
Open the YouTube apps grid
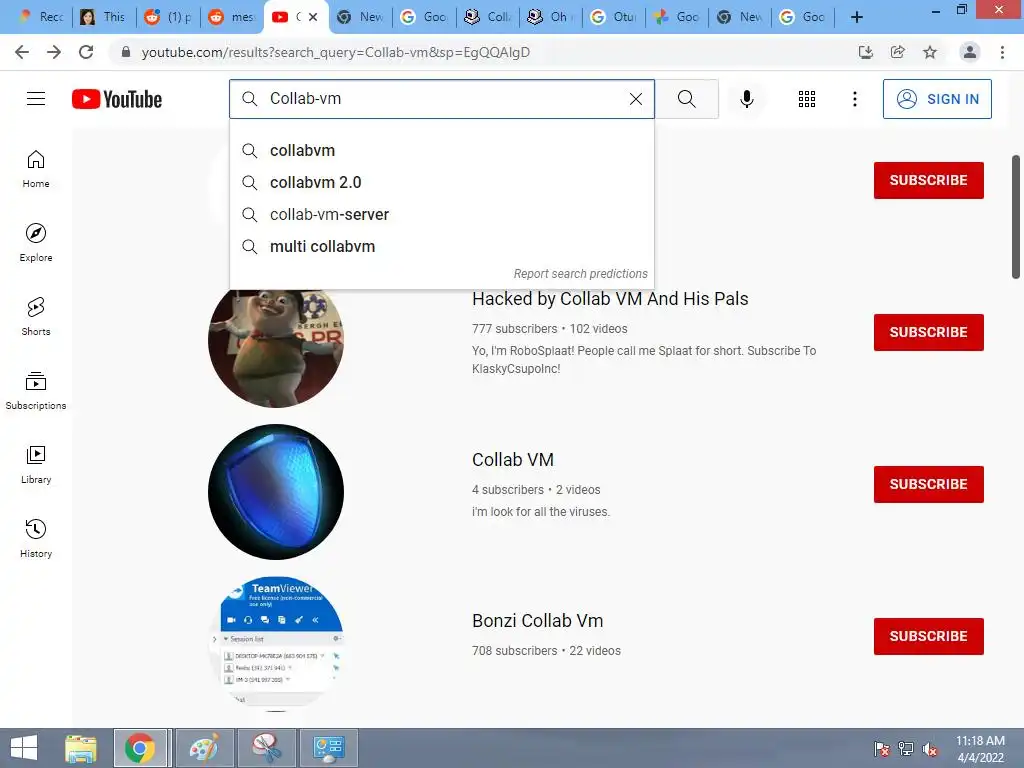tap(807, 99)
